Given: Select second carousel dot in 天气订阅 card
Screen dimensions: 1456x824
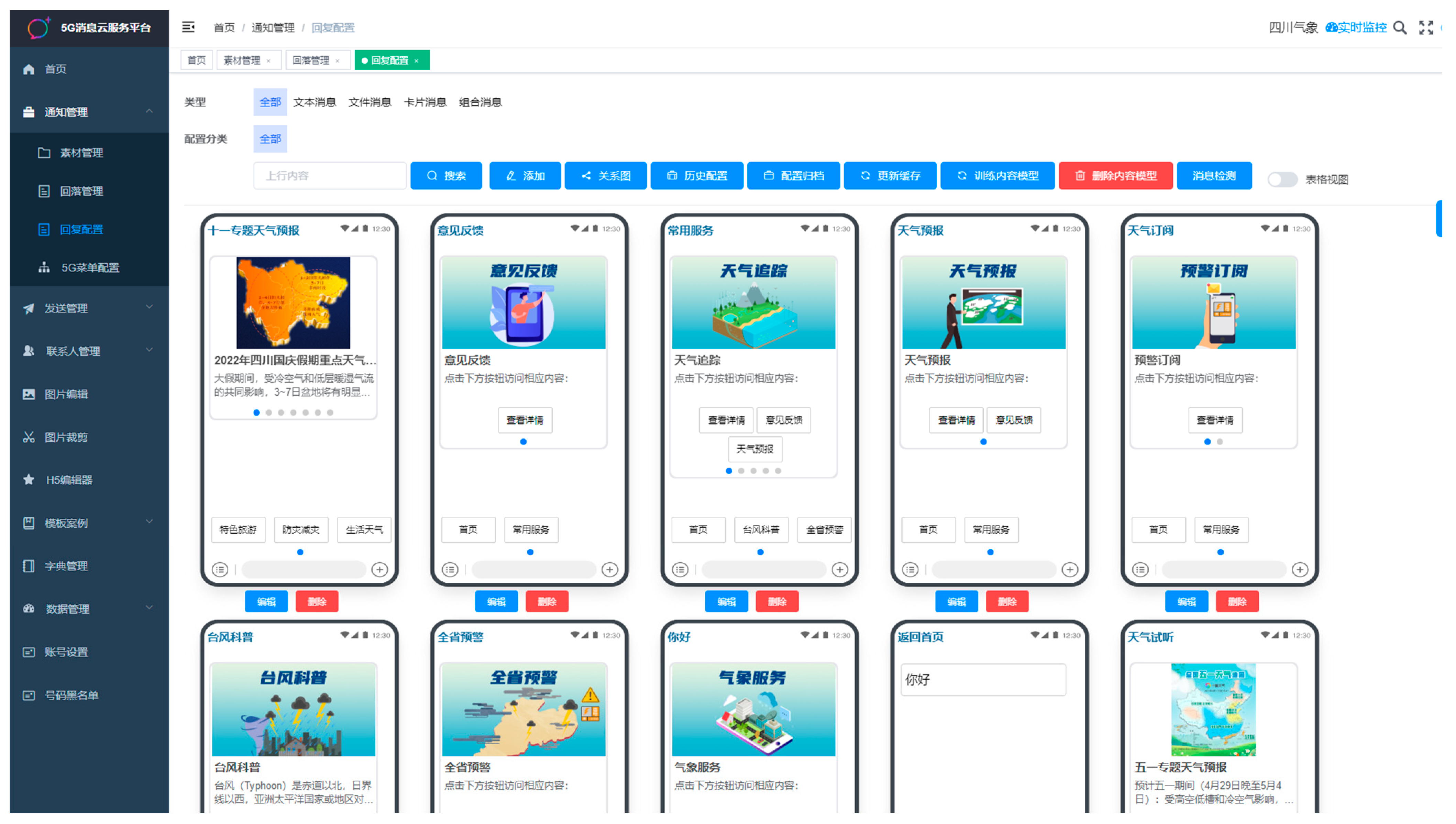Looking at the screenshot, I should pos(1220,441).
